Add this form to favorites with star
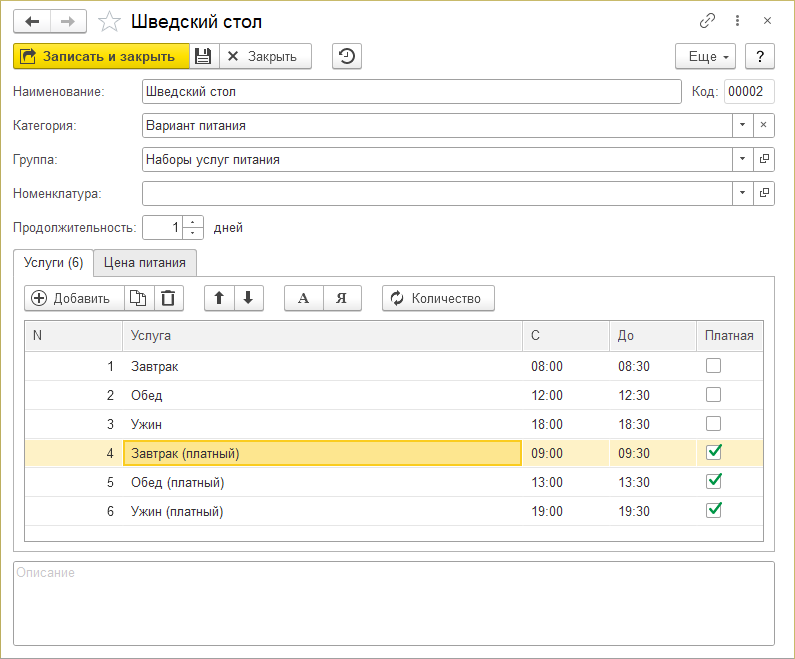 (x=112, y=21)
